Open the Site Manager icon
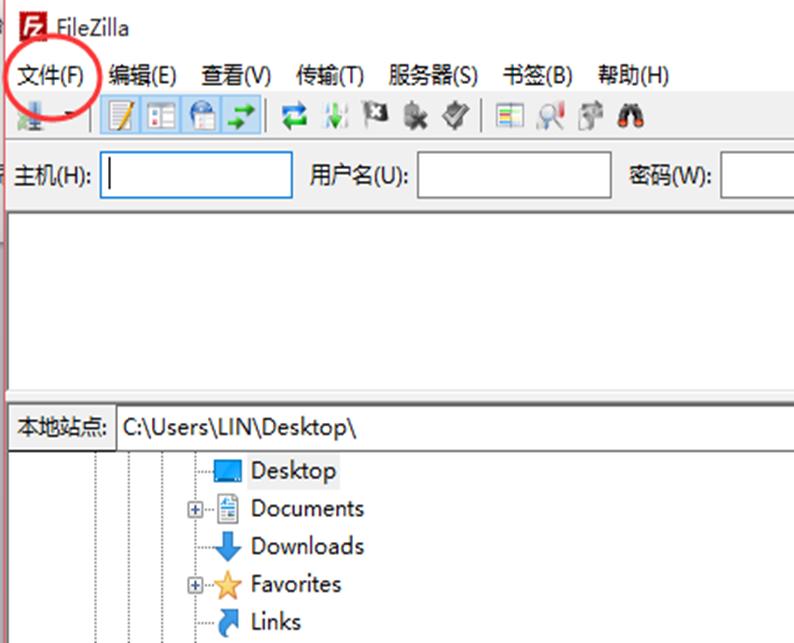The height and width of the screenshot is (643, 794). (31, 116)
